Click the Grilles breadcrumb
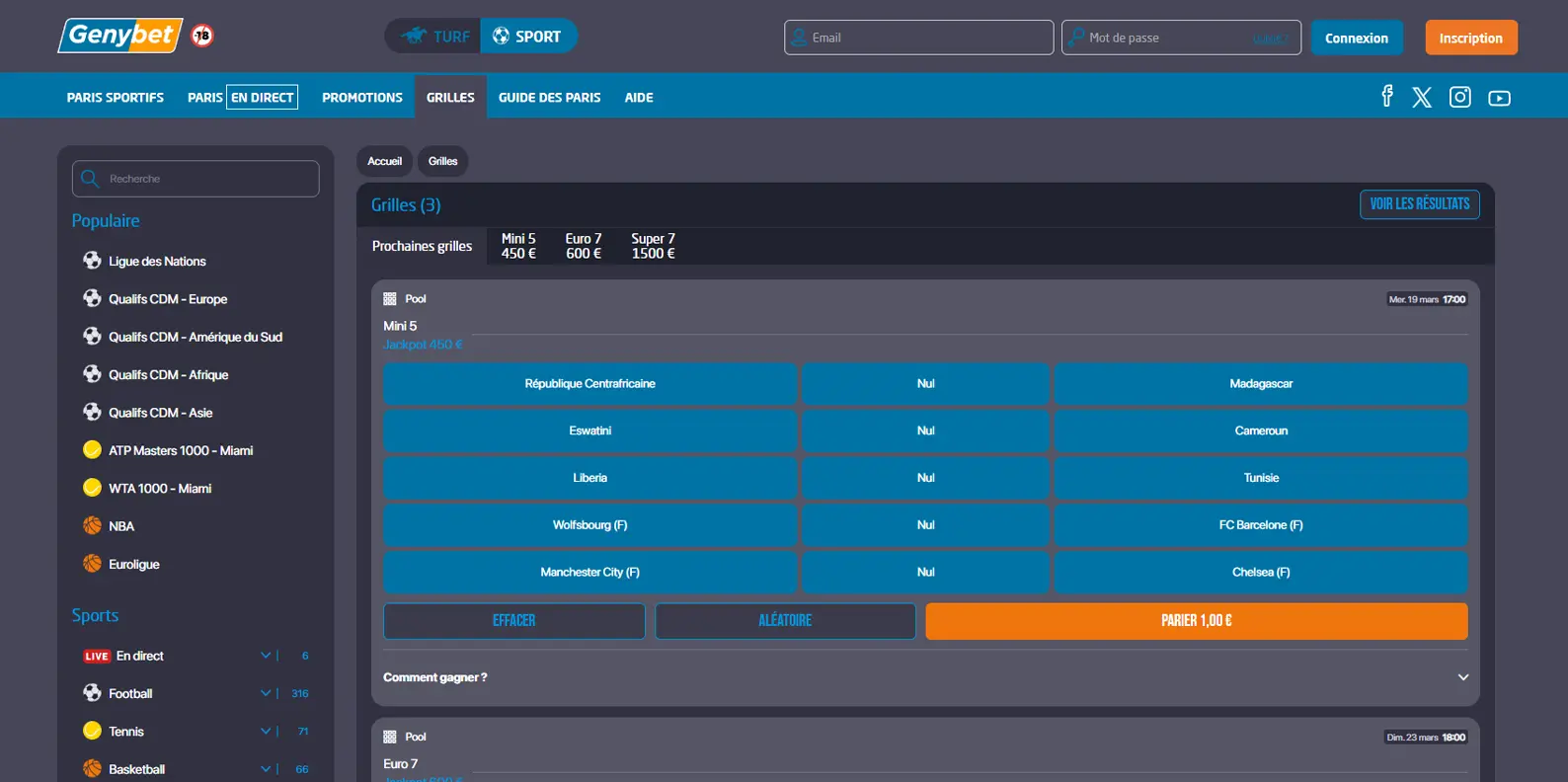 (x=443, y=161)
